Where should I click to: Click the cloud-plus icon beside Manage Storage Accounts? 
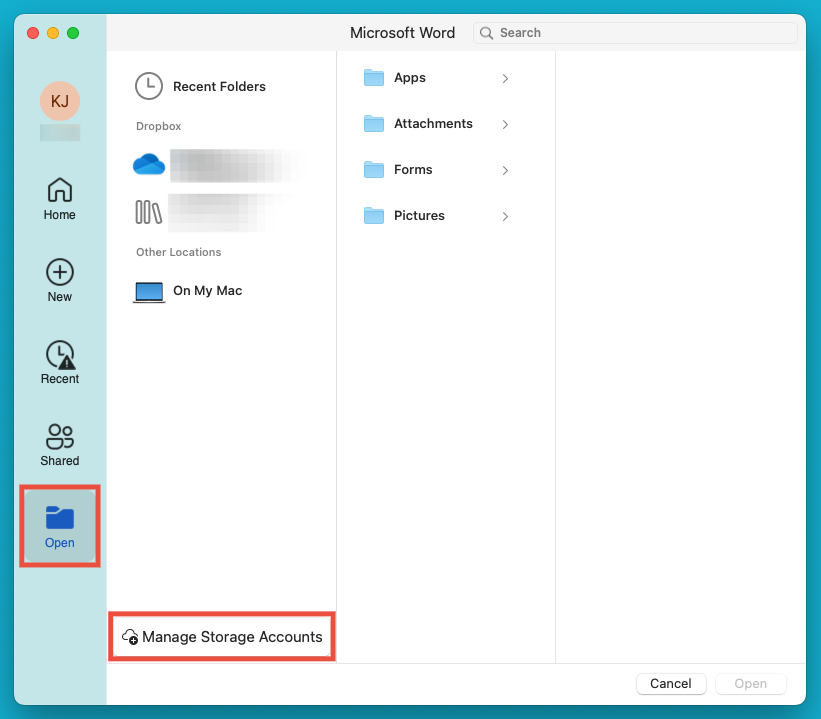[130, 636]
